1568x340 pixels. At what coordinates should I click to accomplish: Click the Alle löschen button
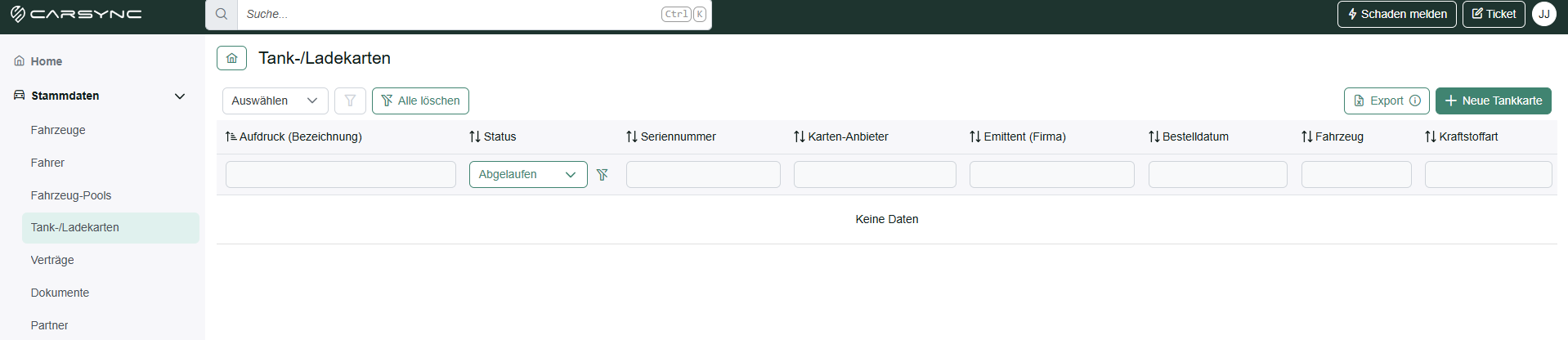pos(420,101)
